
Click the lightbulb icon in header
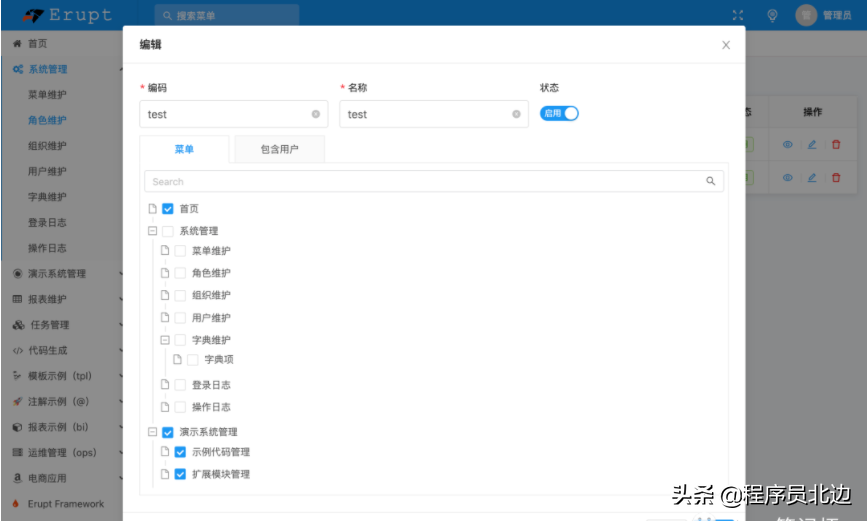click(772, 15)
